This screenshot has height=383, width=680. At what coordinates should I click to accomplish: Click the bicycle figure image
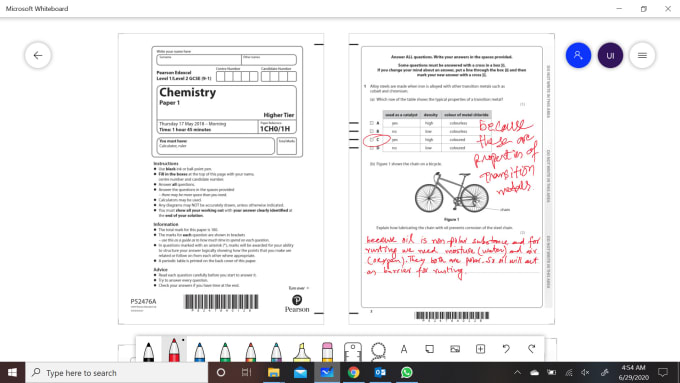click(x=451, y=192)
